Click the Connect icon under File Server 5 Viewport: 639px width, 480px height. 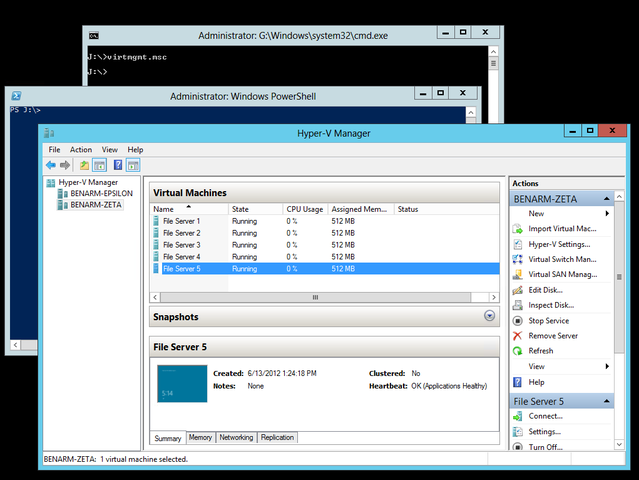[x=518, y=416]
